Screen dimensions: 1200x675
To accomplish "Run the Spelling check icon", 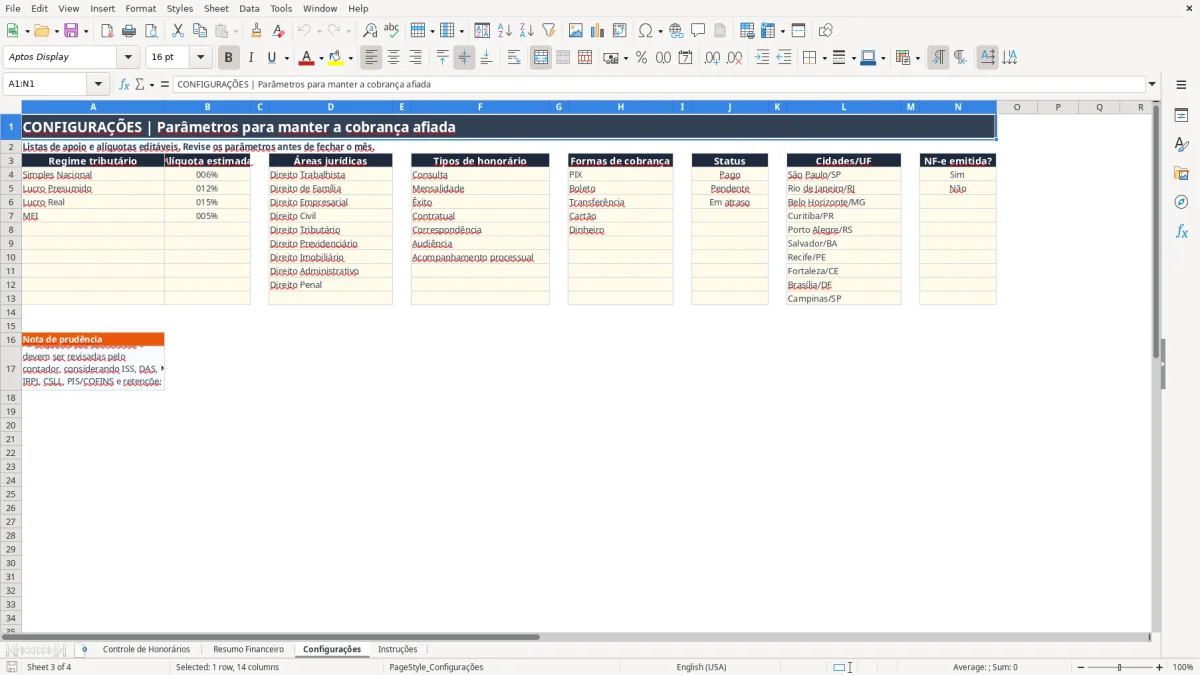I will pyautogui.click(x=392, y=31).
